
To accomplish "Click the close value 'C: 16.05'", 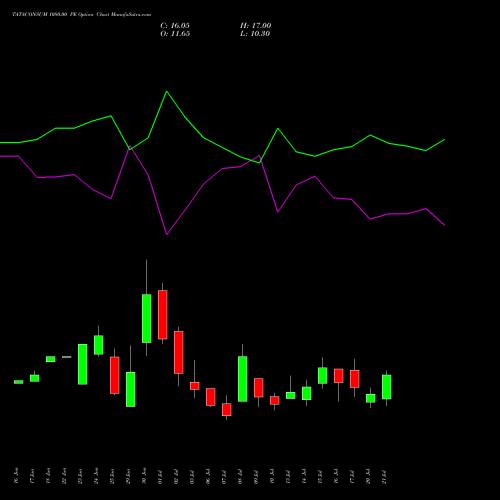I will pos(175,26).
